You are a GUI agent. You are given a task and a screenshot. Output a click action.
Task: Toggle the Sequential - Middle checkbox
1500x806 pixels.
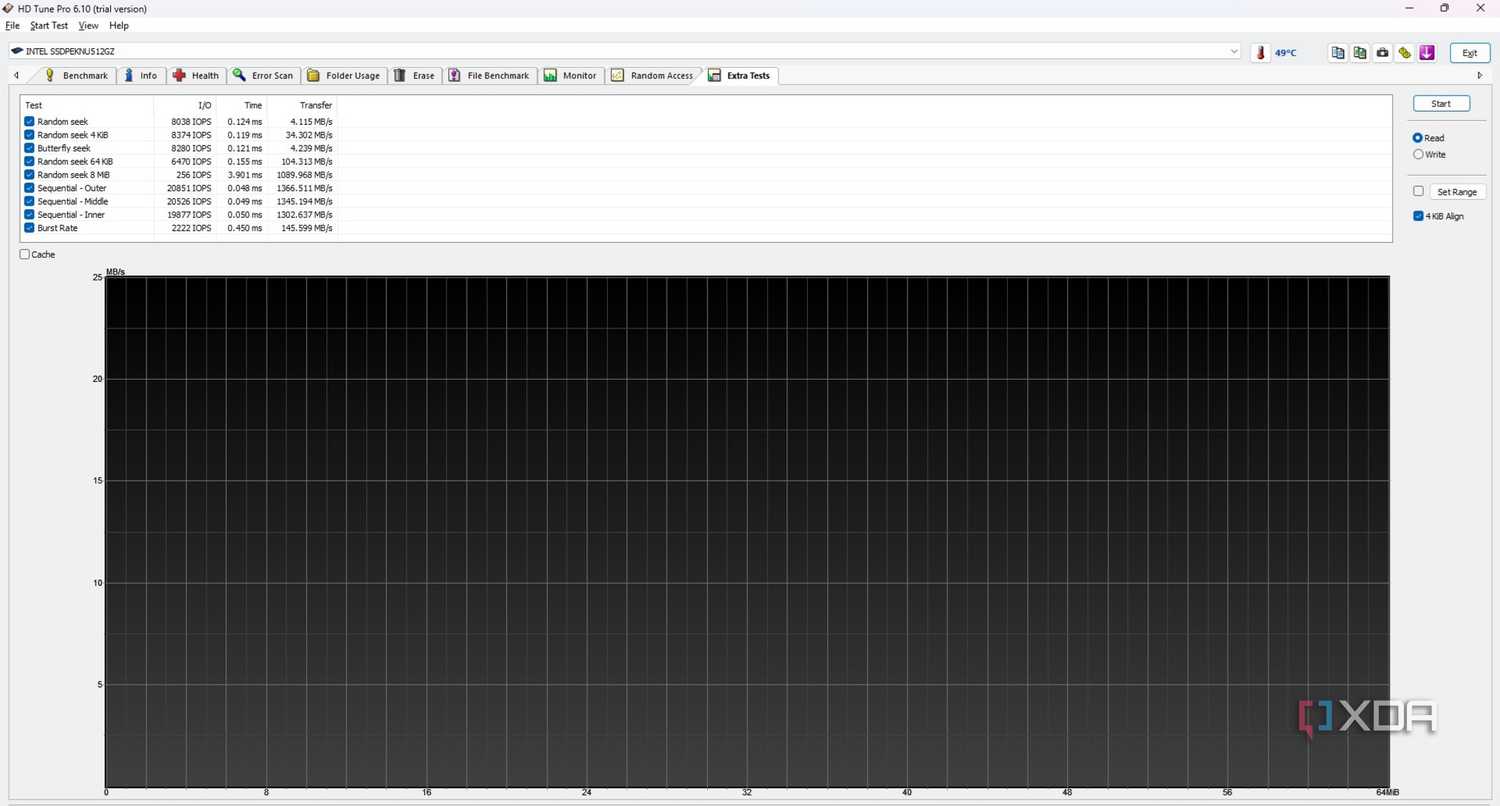tap(29, 201)
